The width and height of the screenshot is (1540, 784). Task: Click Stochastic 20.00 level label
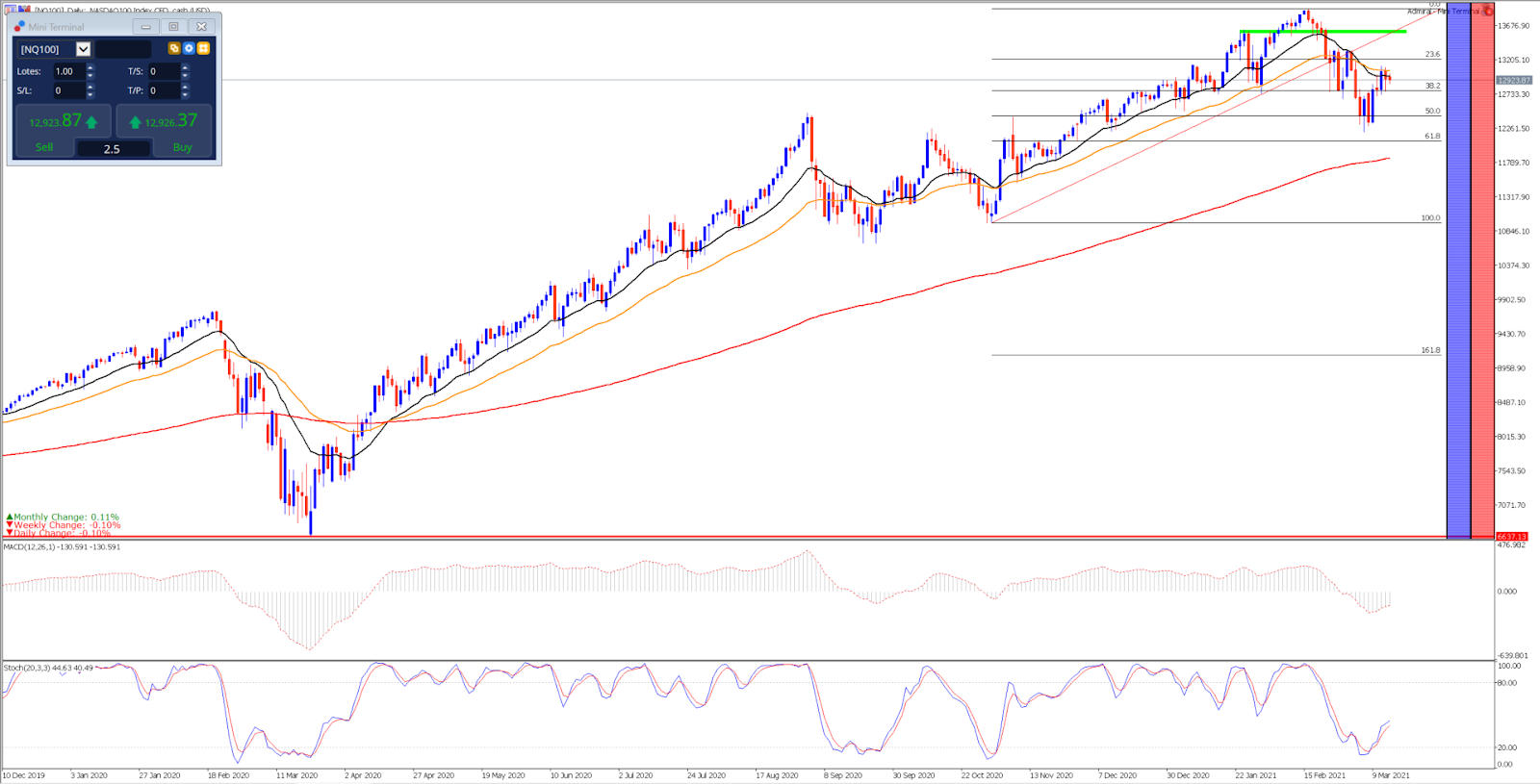(x=1507, y=747)
